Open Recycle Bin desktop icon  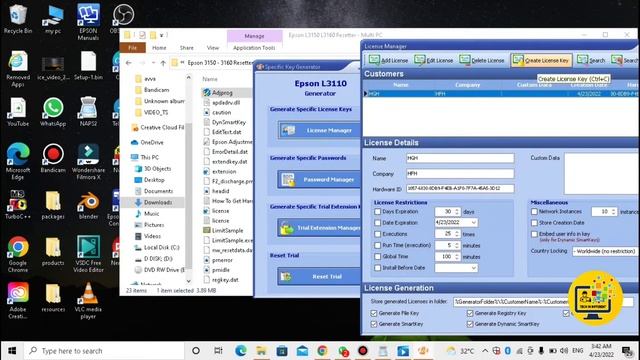point(18,19)
